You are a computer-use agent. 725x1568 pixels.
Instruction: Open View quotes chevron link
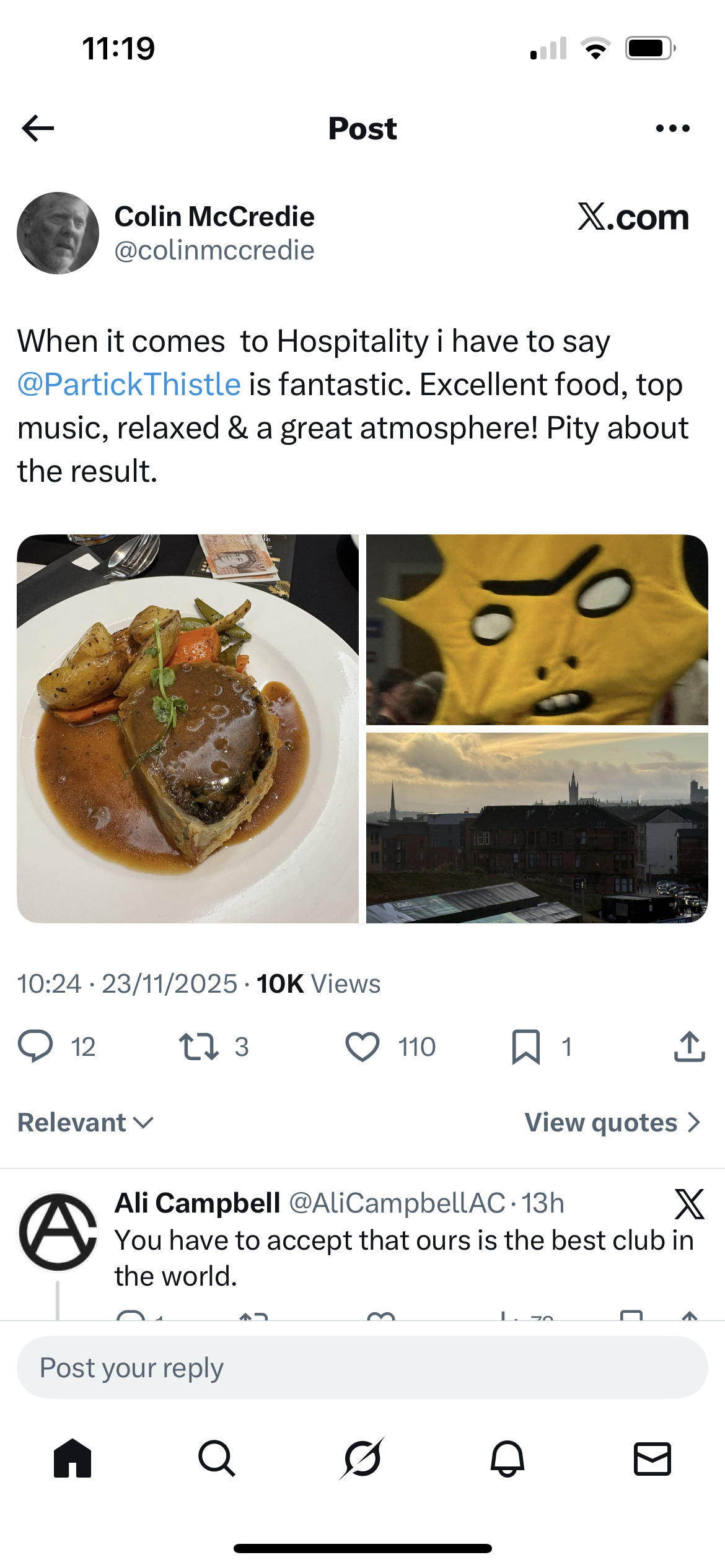click(x=612, y=1122)
